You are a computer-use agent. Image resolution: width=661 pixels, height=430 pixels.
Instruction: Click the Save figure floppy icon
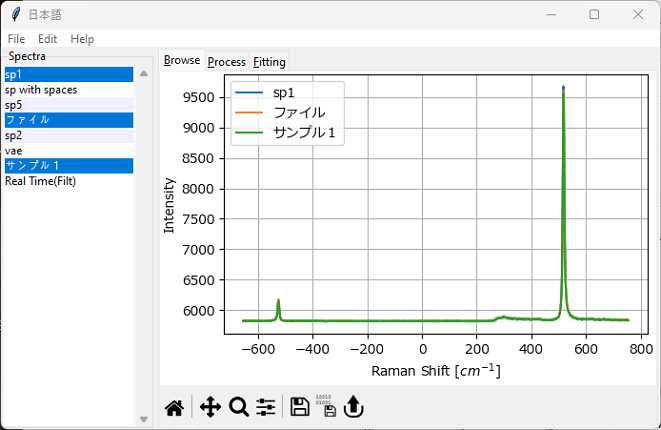click(x=299, y=406)
